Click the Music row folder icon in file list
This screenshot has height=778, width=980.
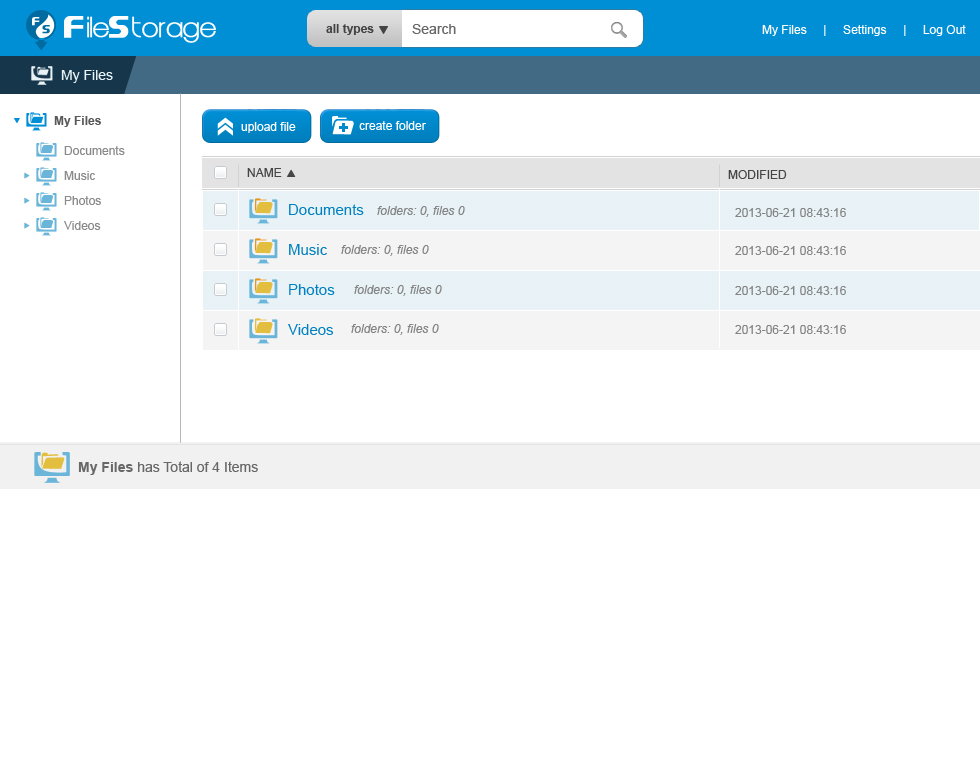(x=263, y=250)
